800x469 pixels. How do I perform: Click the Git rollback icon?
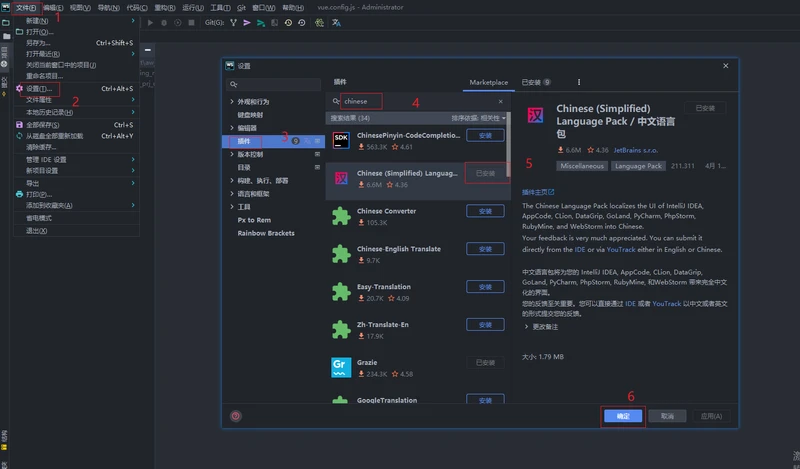click(x=302, y=22)
